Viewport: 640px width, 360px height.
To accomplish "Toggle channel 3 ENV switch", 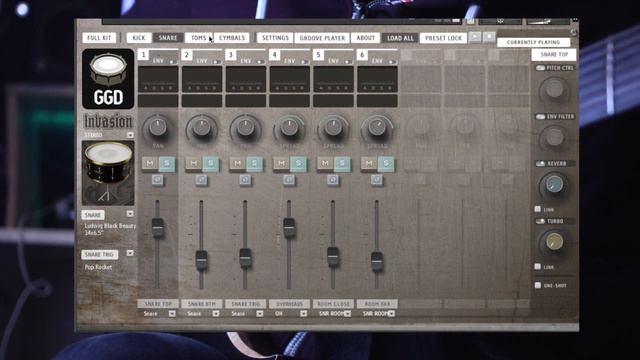I will 260,62.
